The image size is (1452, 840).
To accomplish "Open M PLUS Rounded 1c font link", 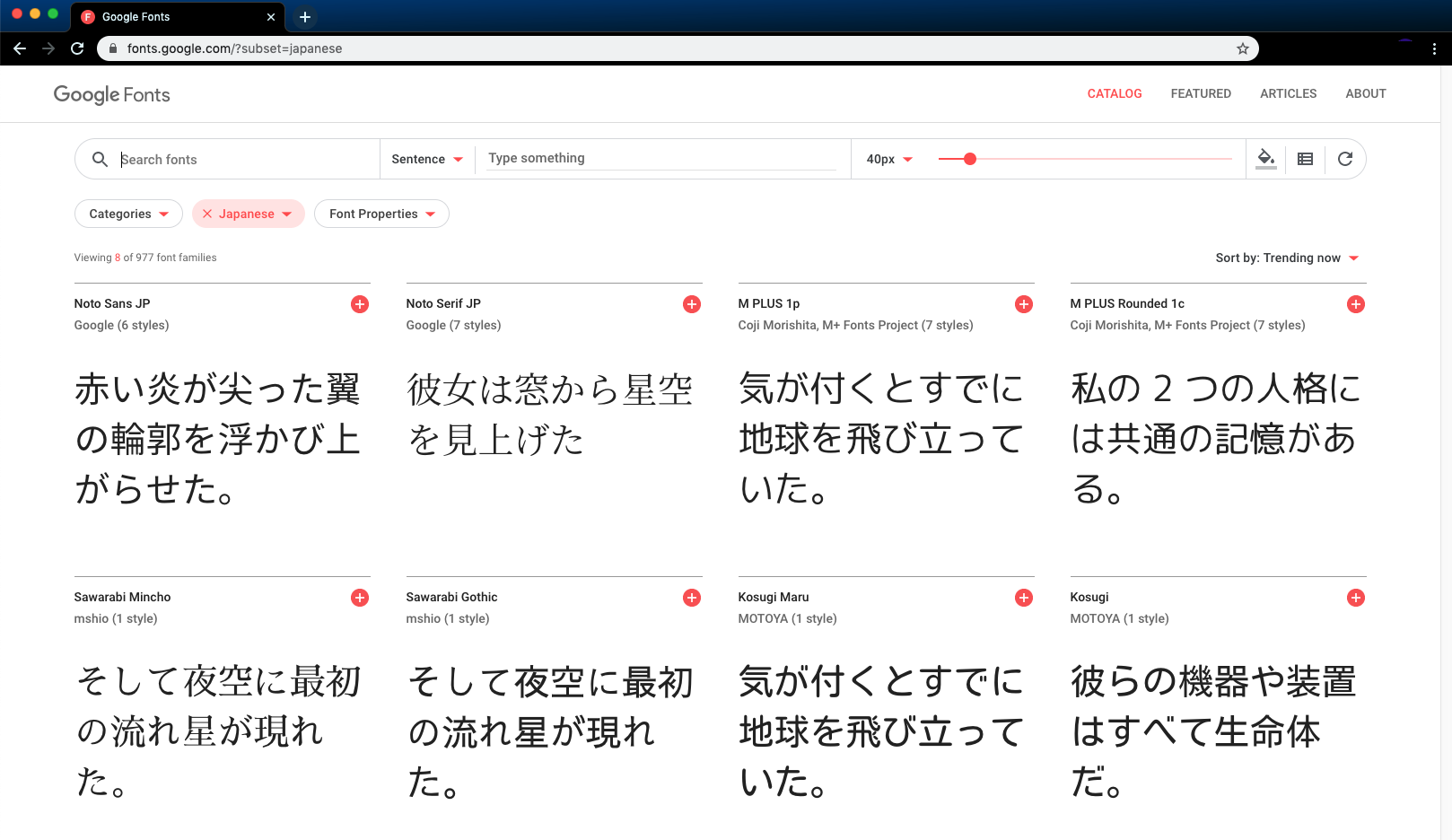I will [x=1127, y=303].
